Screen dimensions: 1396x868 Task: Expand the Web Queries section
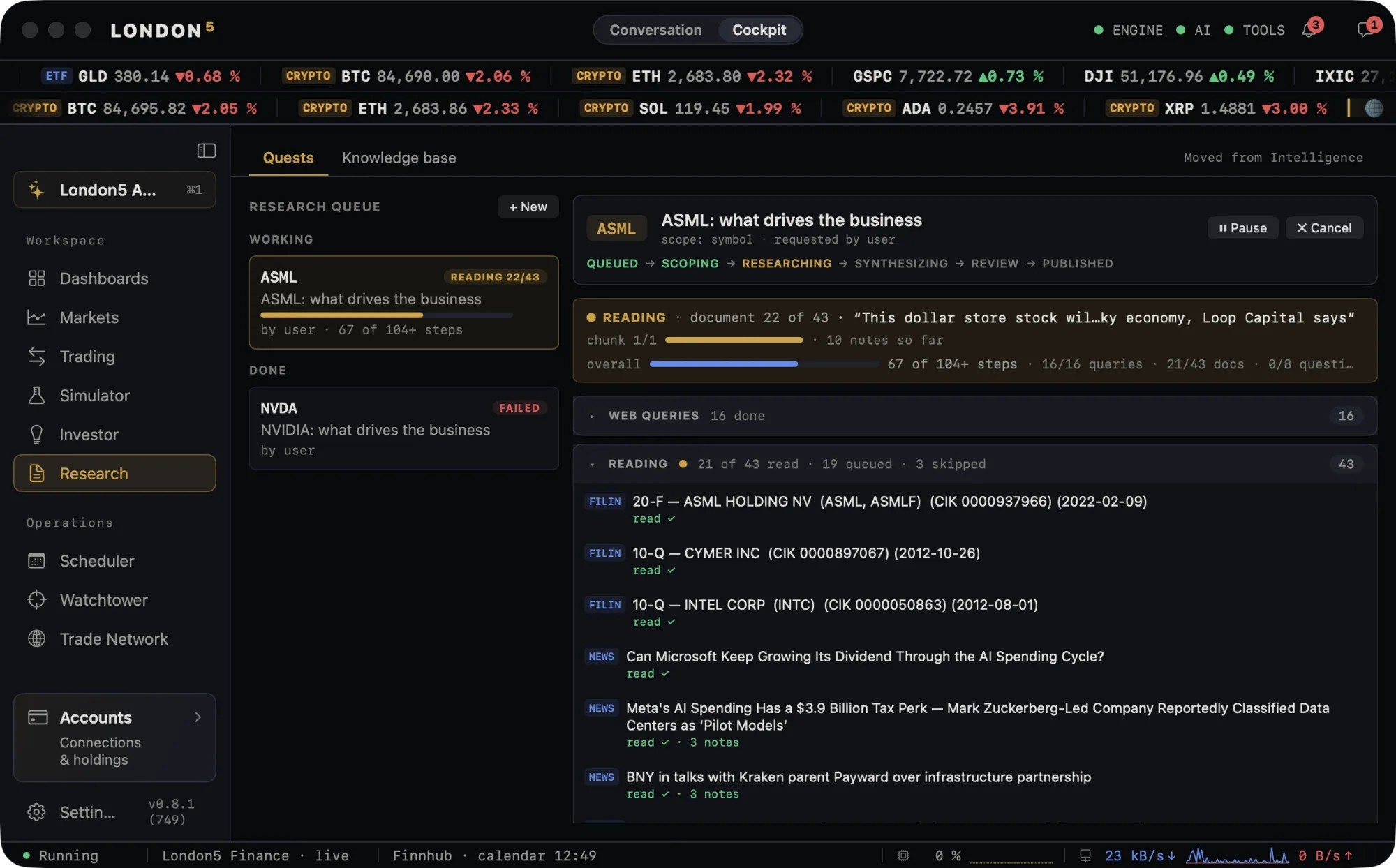click(x=974, y=416)
